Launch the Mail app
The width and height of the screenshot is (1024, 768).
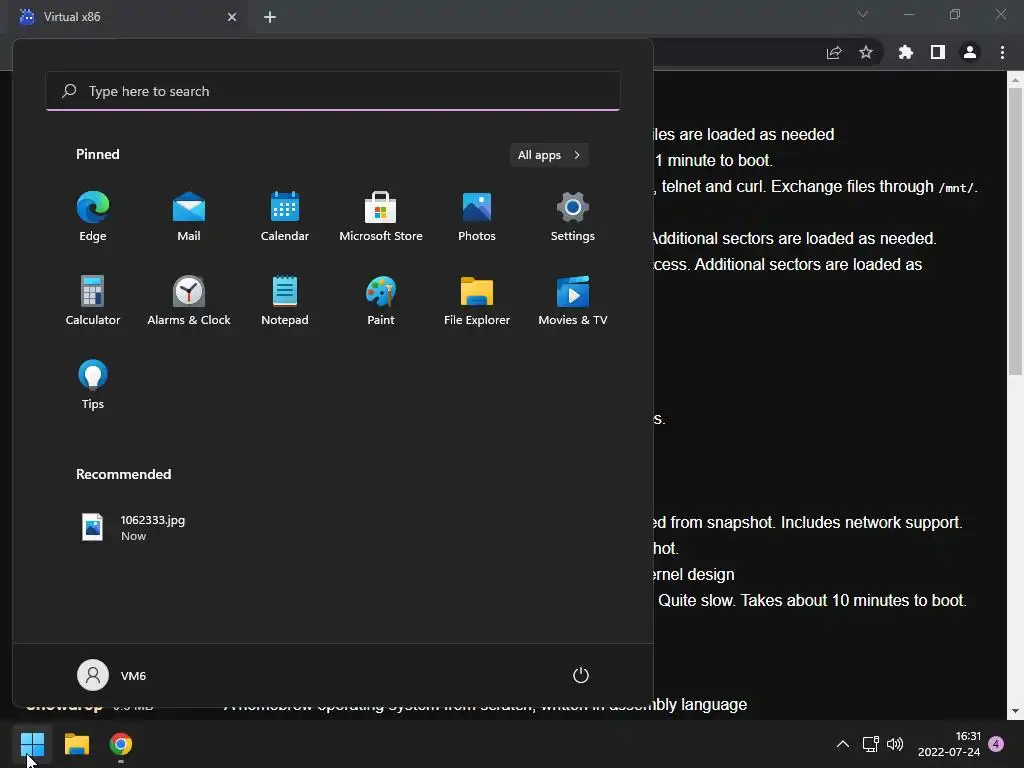[189, 217]
